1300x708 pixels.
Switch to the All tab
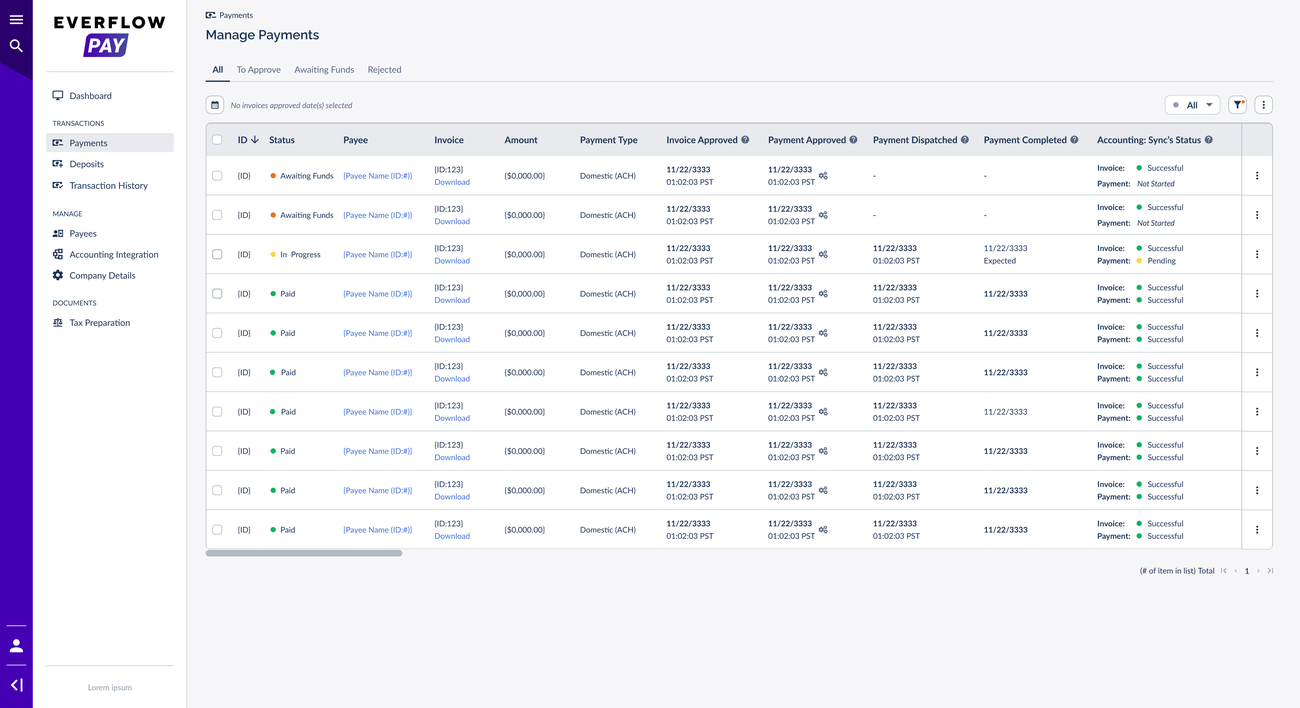[x=217, y=70]
